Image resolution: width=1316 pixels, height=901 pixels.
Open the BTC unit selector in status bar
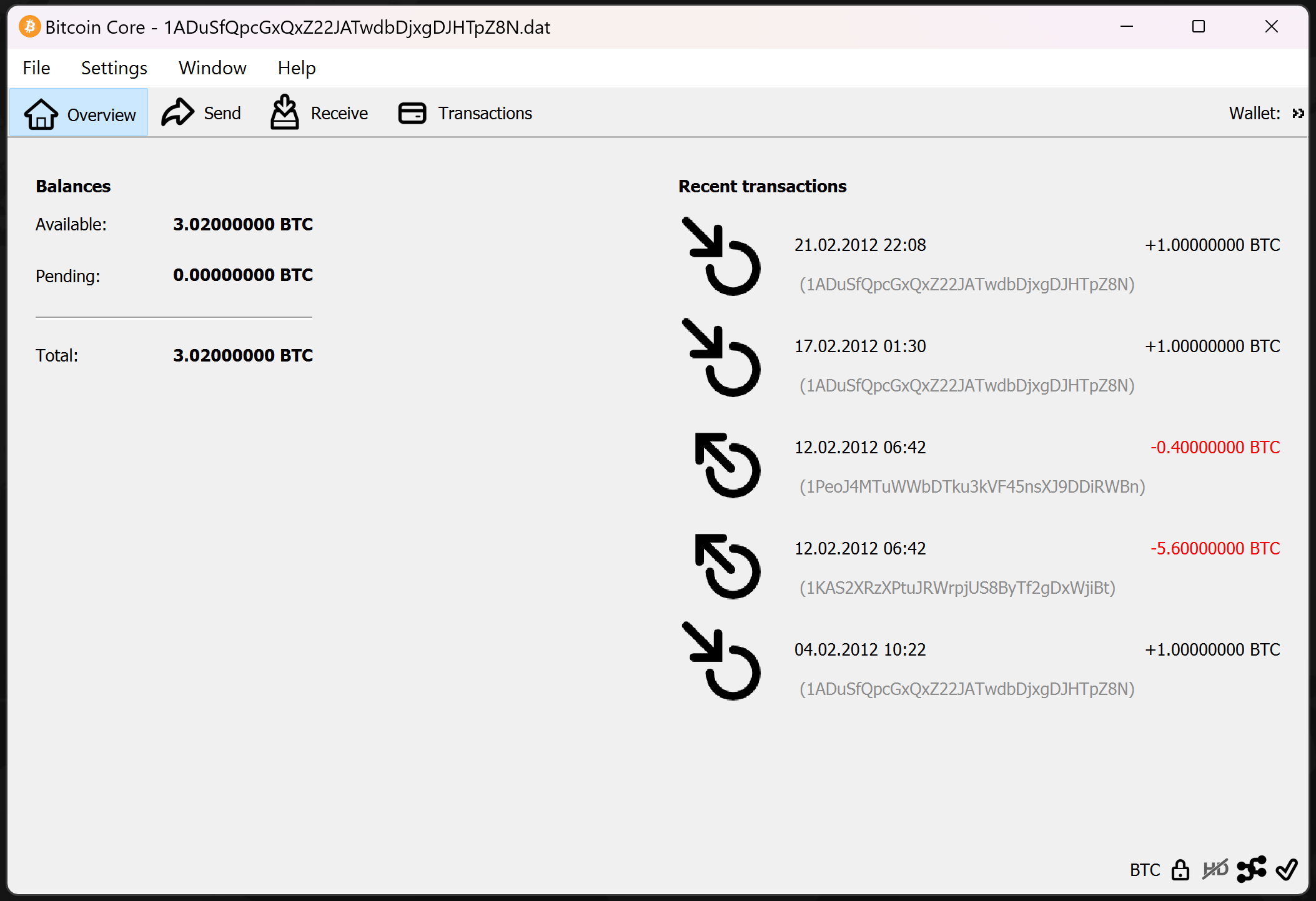coord(1144,870)
